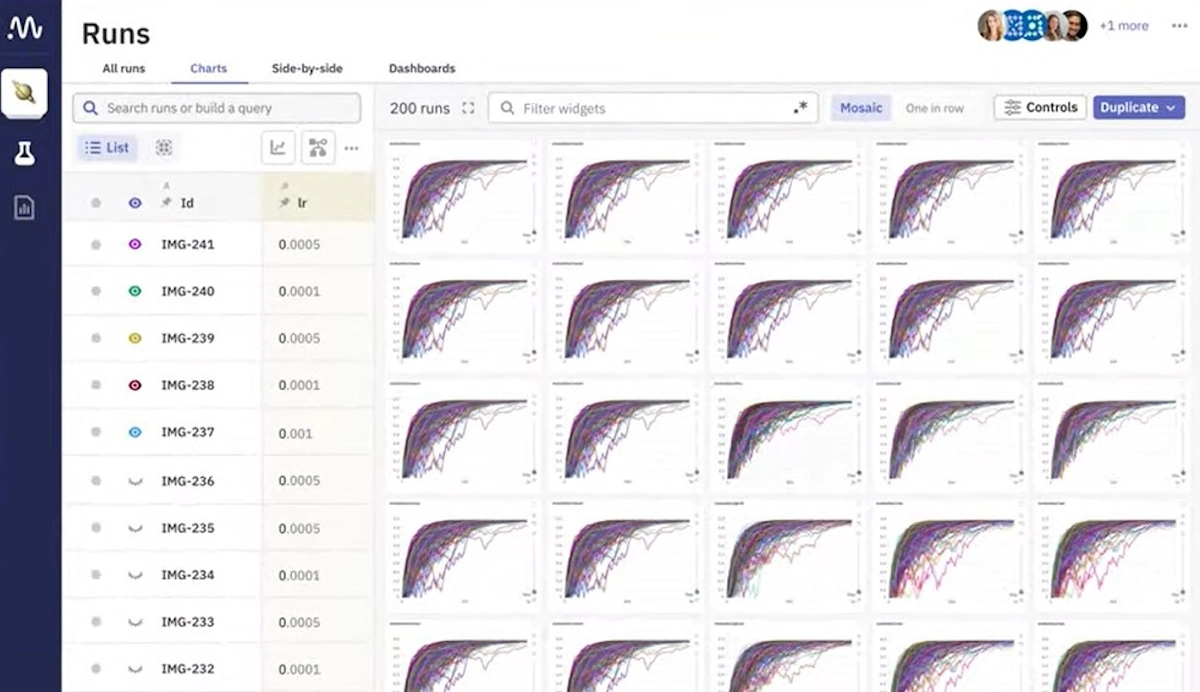Open the three-dot menu above runs table
Image resolution: width=1200 pixels, height=692 pixels.
pos(351,148)
